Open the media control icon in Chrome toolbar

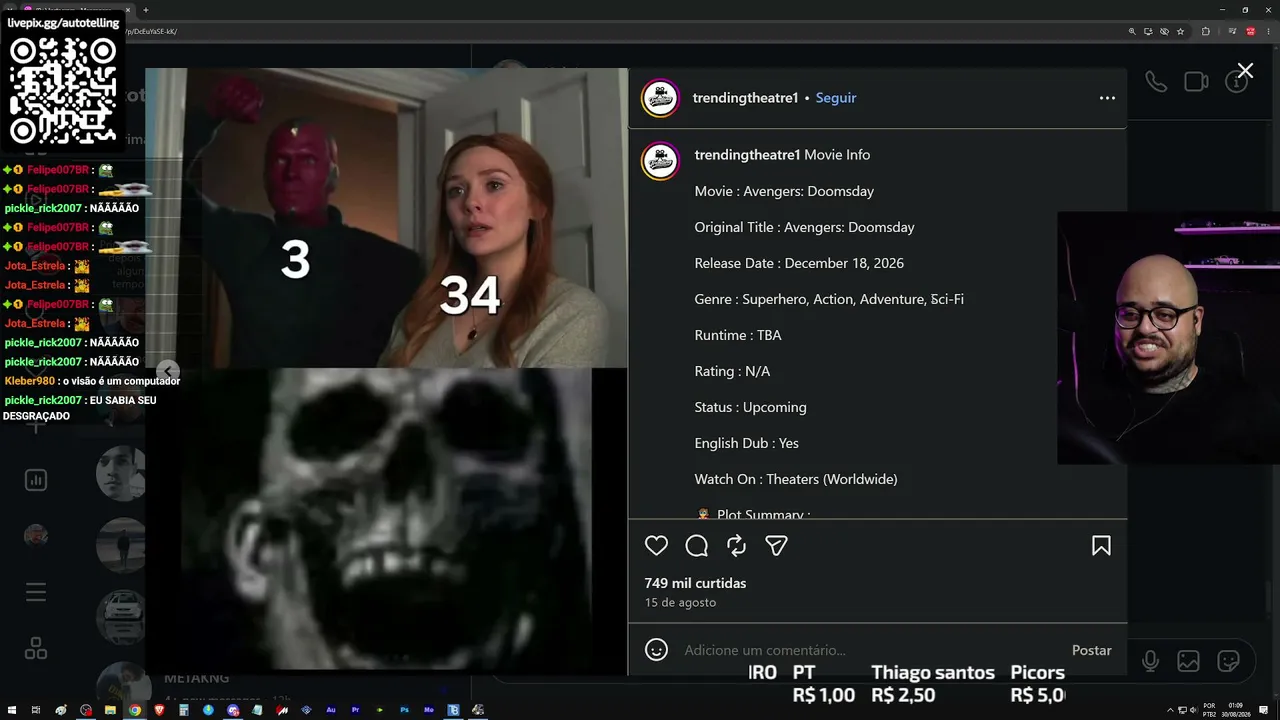click(x=1232, y=31)
